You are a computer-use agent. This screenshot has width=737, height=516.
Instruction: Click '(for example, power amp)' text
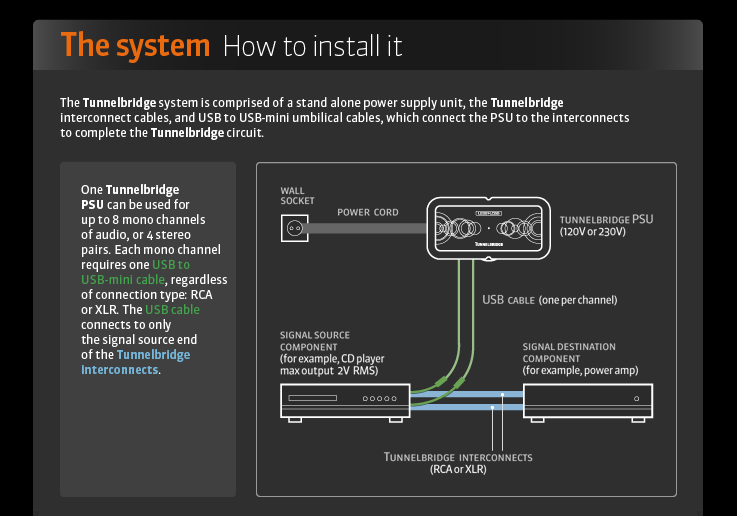tap(580, 370)
